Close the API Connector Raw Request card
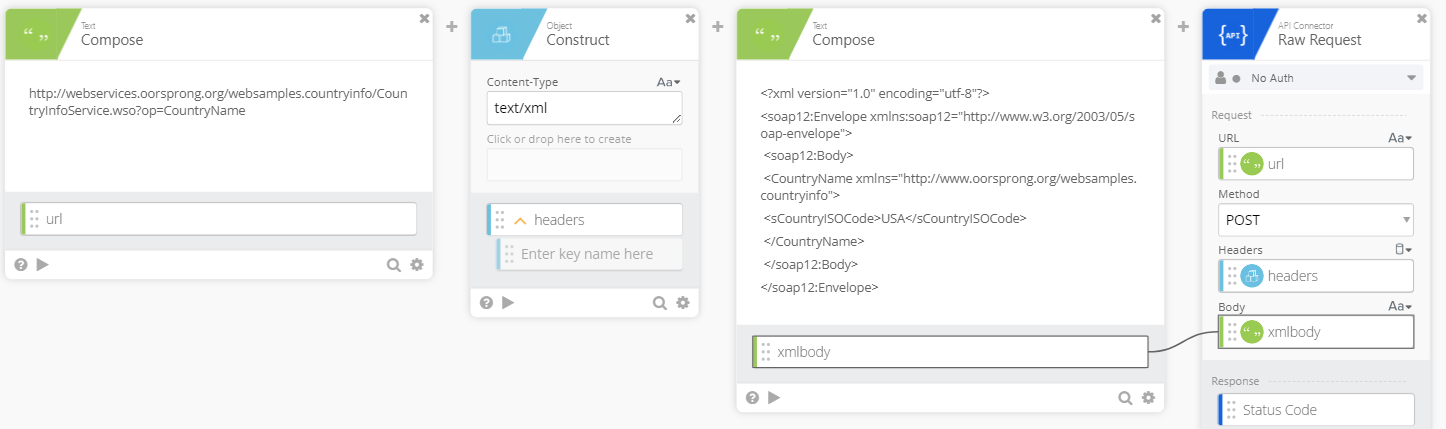1446x429 pixels. pyautogui.click(x=1422, y=18)
